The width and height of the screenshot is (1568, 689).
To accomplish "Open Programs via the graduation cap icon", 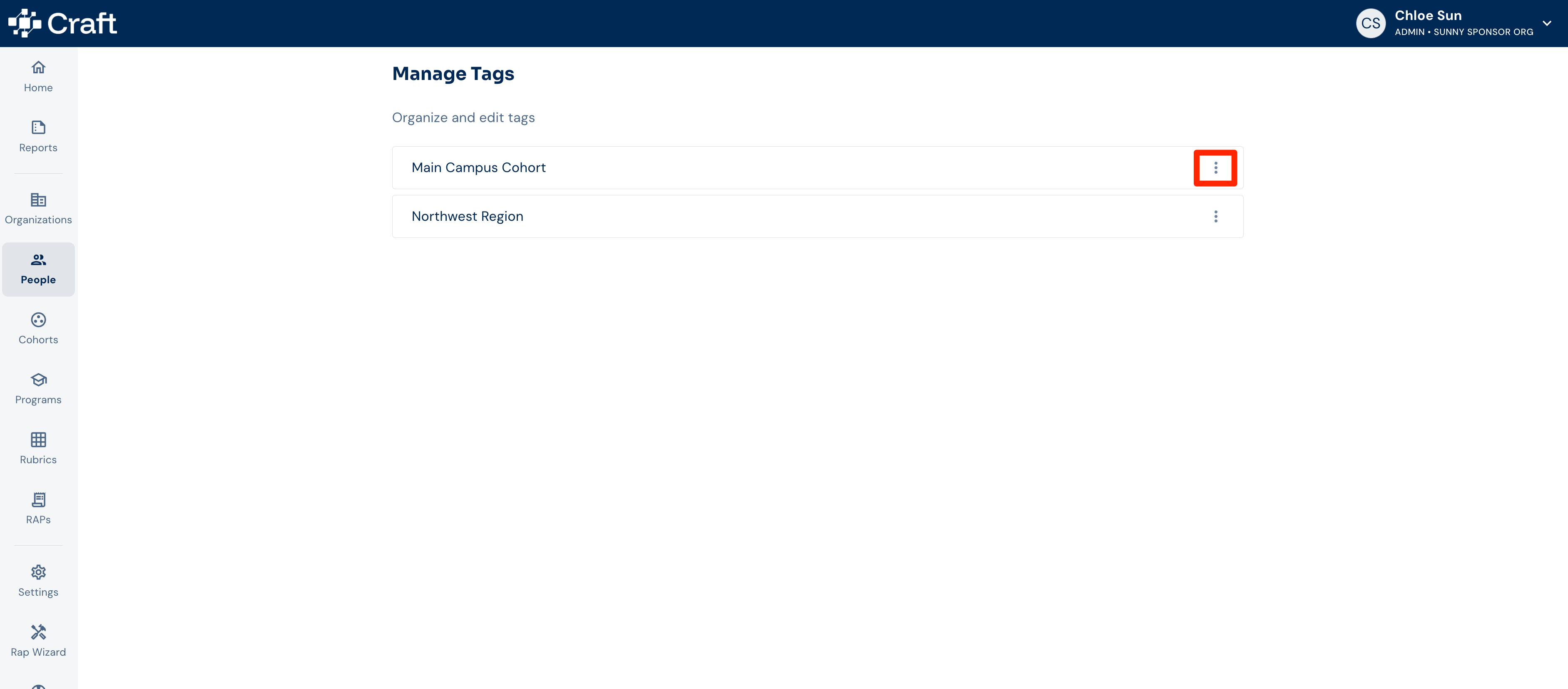I will tap(38, 379).
